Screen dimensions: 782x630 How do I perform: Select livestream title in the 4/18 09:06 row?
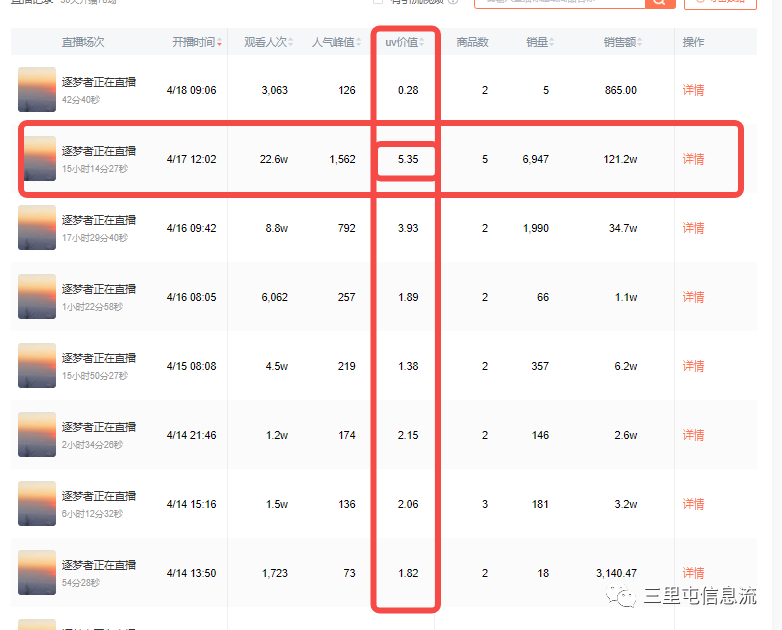(99, 82)
